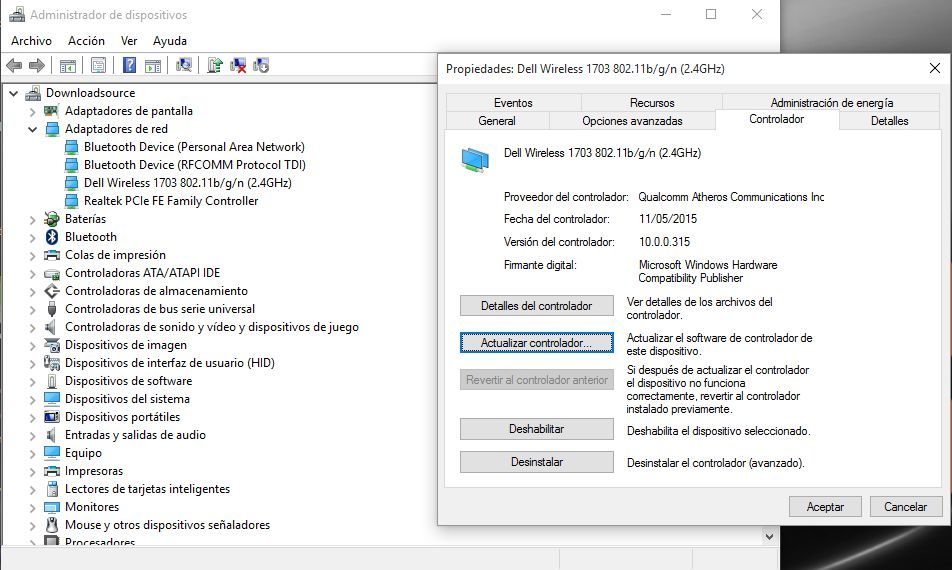This screenshot has width=952, height=570.
Task: Select Realtek PCIe FE Family Controller
Action: 171,201
